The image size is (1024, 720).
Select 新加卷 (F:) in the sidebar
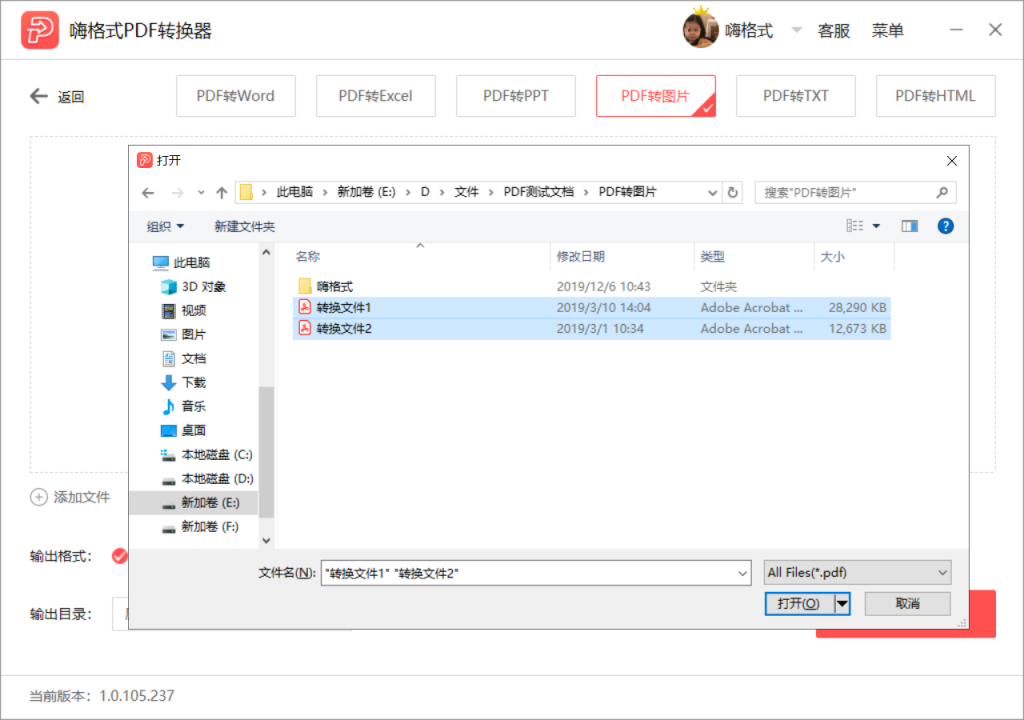[x=209, y=527]
